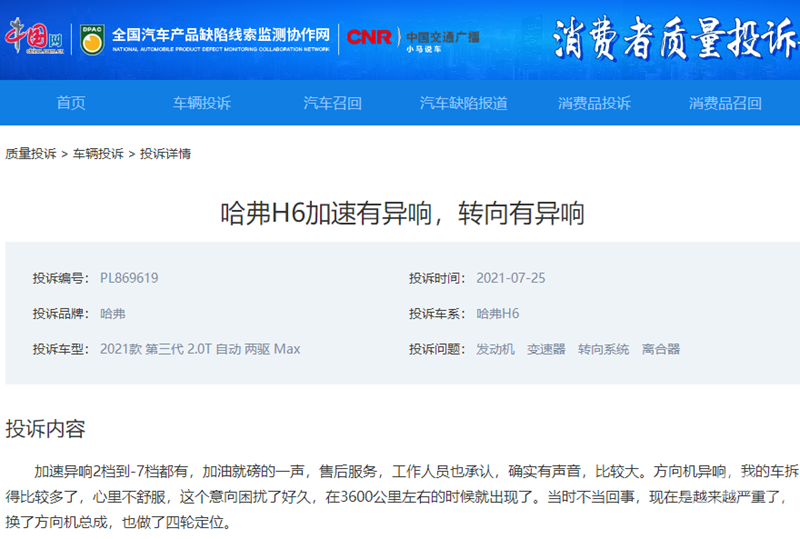Viewport: 800px width, 539px height.
Task: Click the 发动机 problem tag
Action: click(495, 349)
